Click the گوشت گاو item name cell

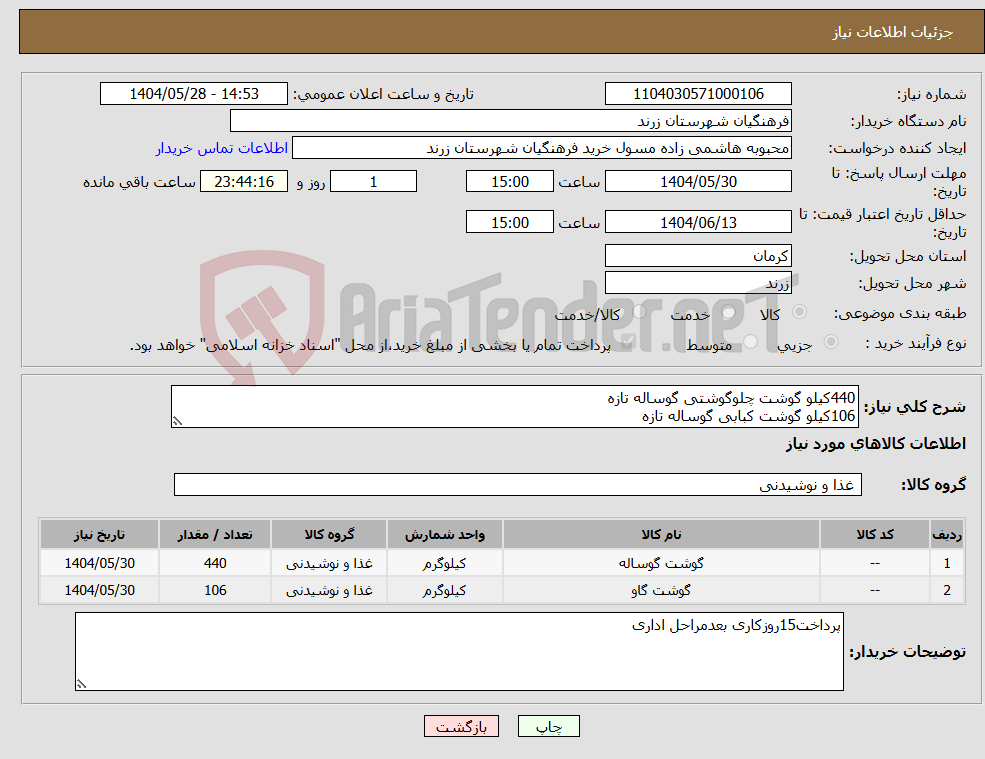pyautogui.click(x=661, y=590)
